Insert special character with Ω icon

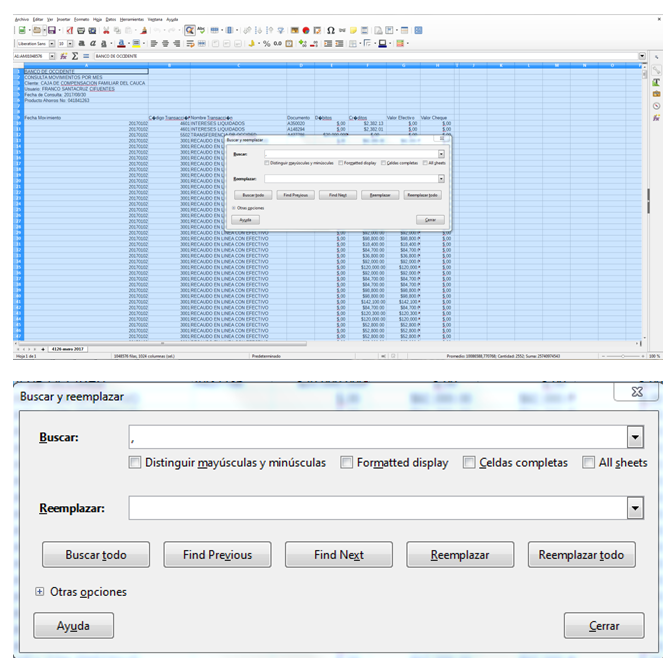(331, 31)
